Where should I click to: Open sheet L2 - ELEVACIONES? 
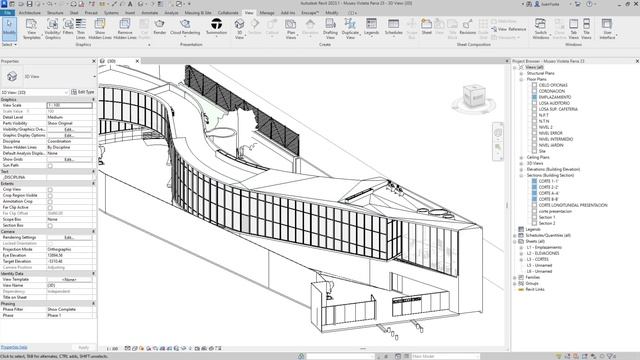click(x=543, y=253)
